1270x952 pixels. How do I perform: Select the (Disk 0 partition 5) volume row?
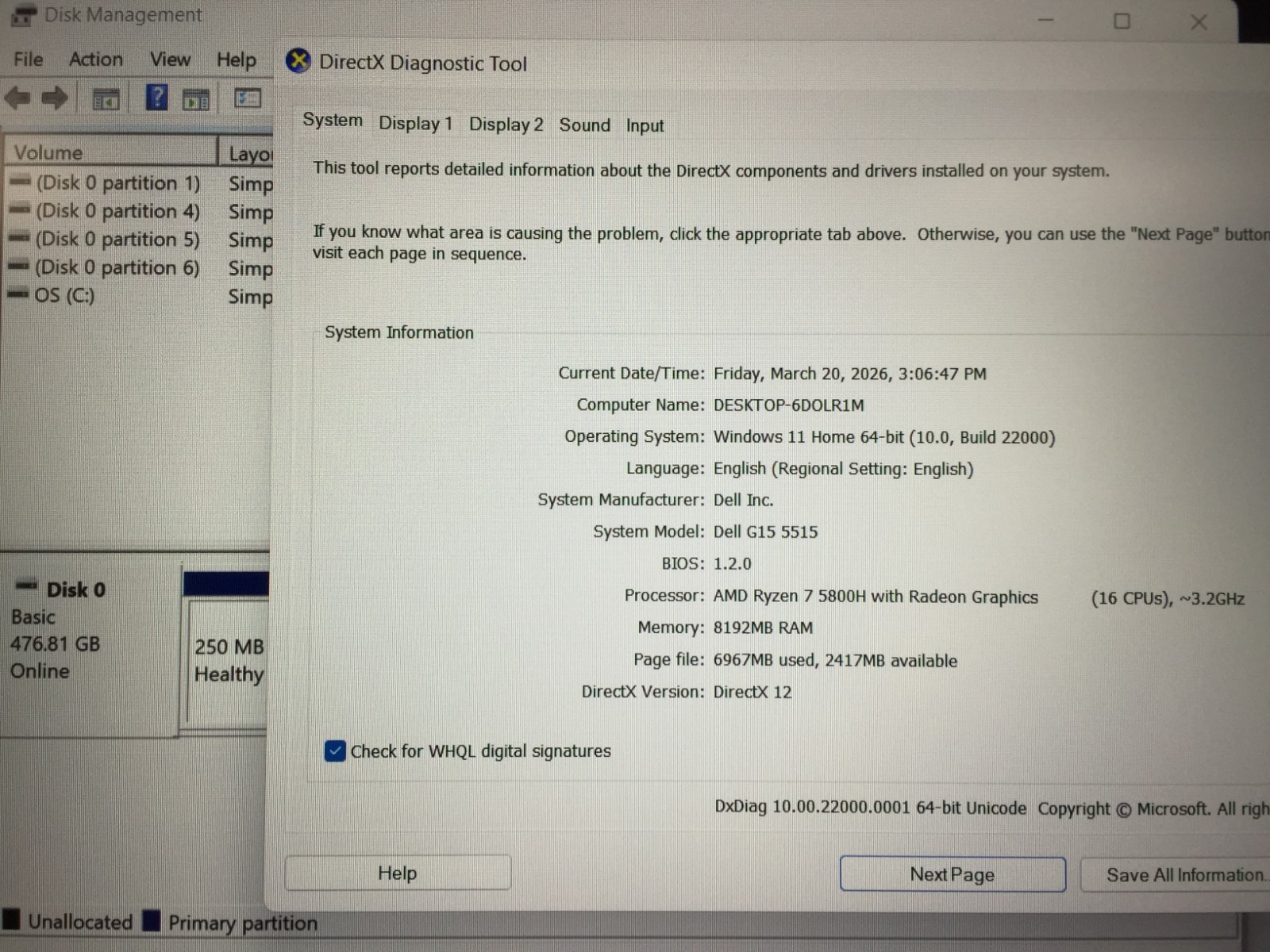click(139, 240)
